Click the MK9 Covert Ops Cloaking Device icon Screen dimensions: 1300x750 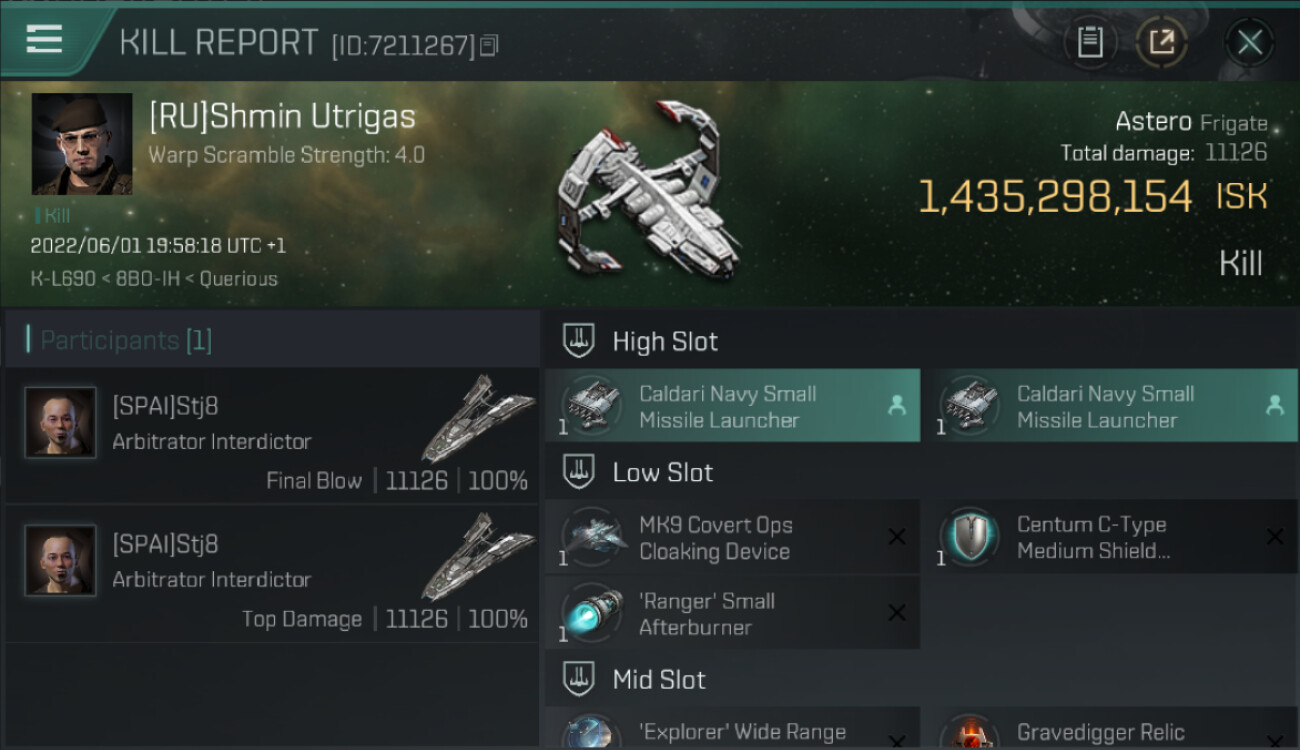[x=591, y=537]
